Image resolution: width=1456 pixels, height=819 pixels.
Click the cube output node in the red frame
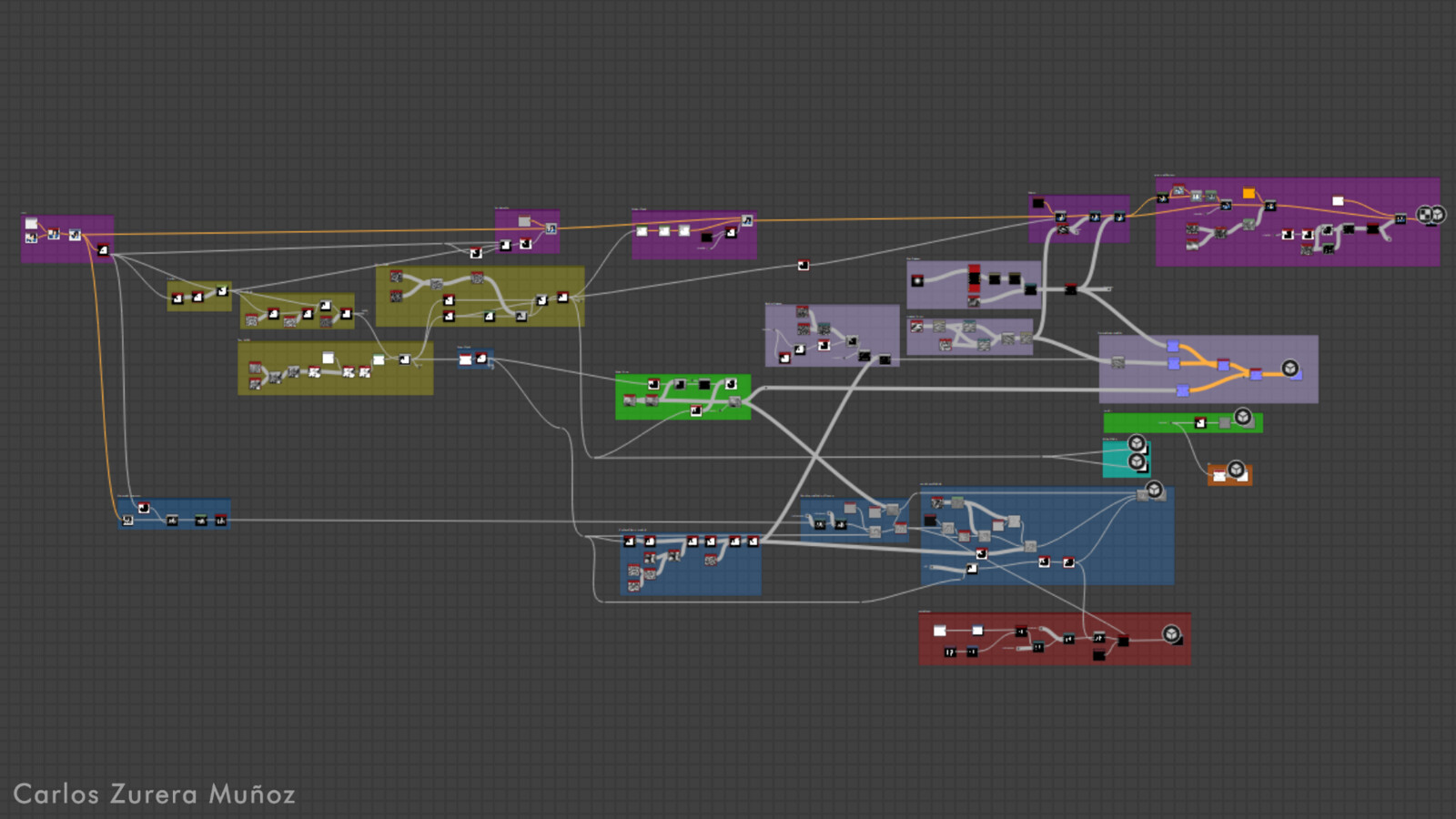point(1172,633)
